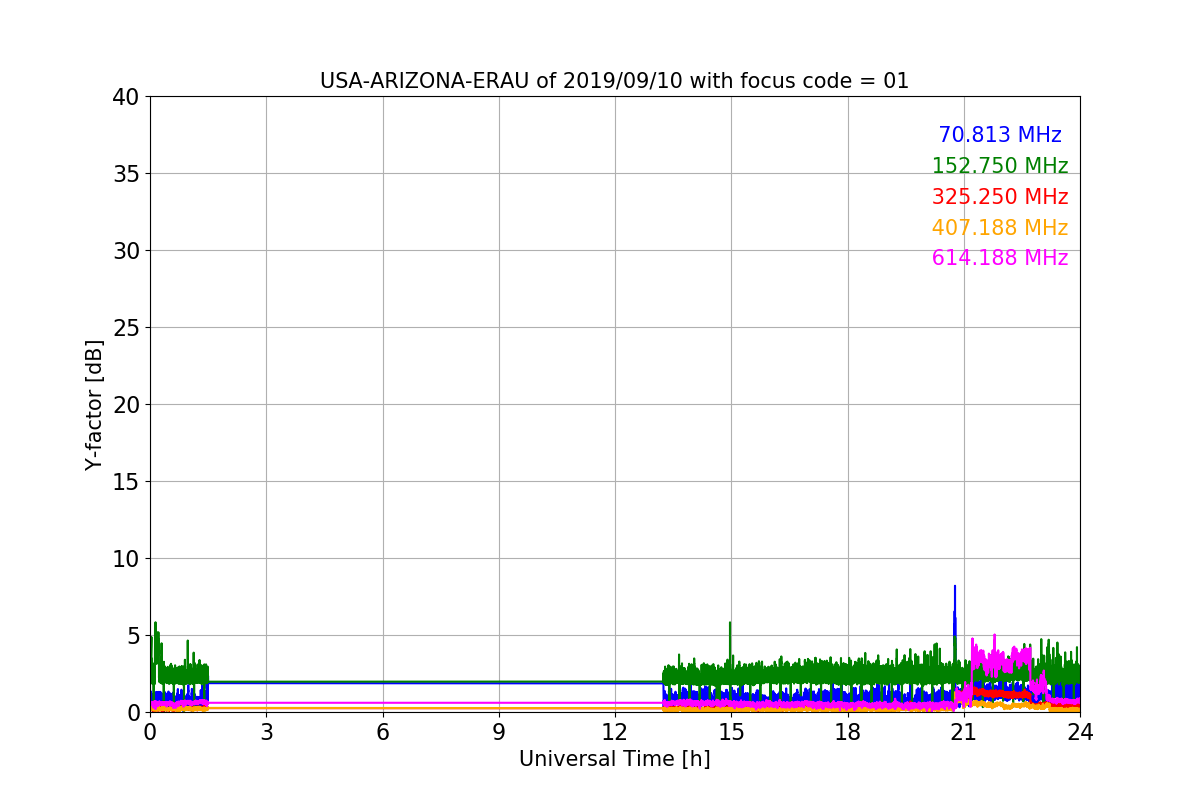The width and height of the screenshot is (1200, 800).
Task: Click the Y-factor [dB] axis label
Action: [94, 405]
